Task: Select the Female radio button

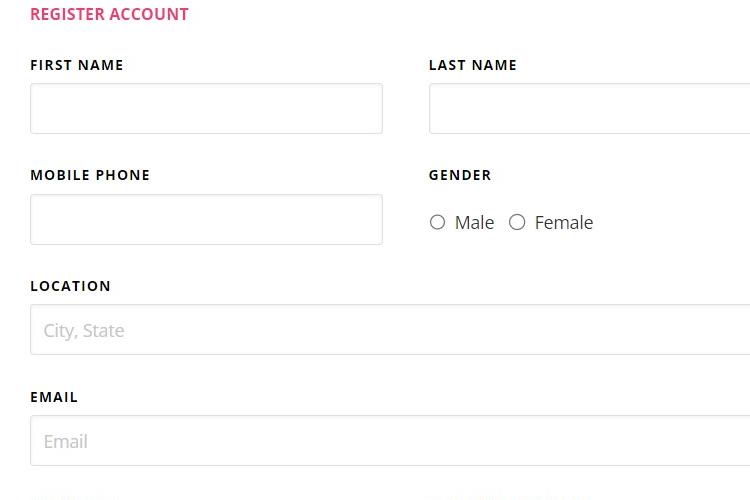Action: 517,222
